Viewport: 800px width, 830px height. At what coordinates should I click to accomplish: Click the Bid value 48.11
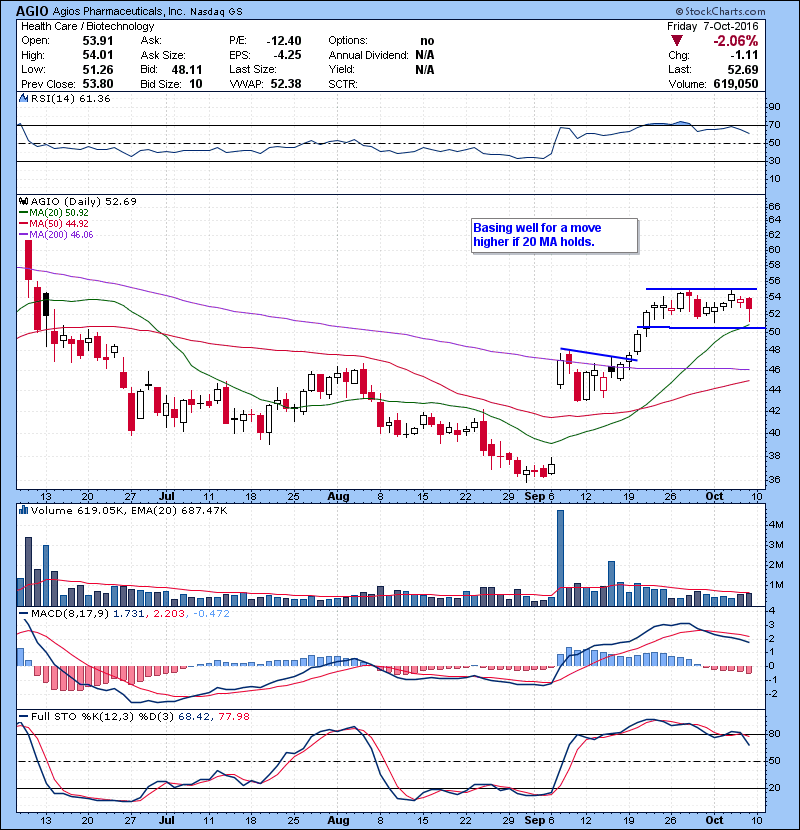[186, 70]
